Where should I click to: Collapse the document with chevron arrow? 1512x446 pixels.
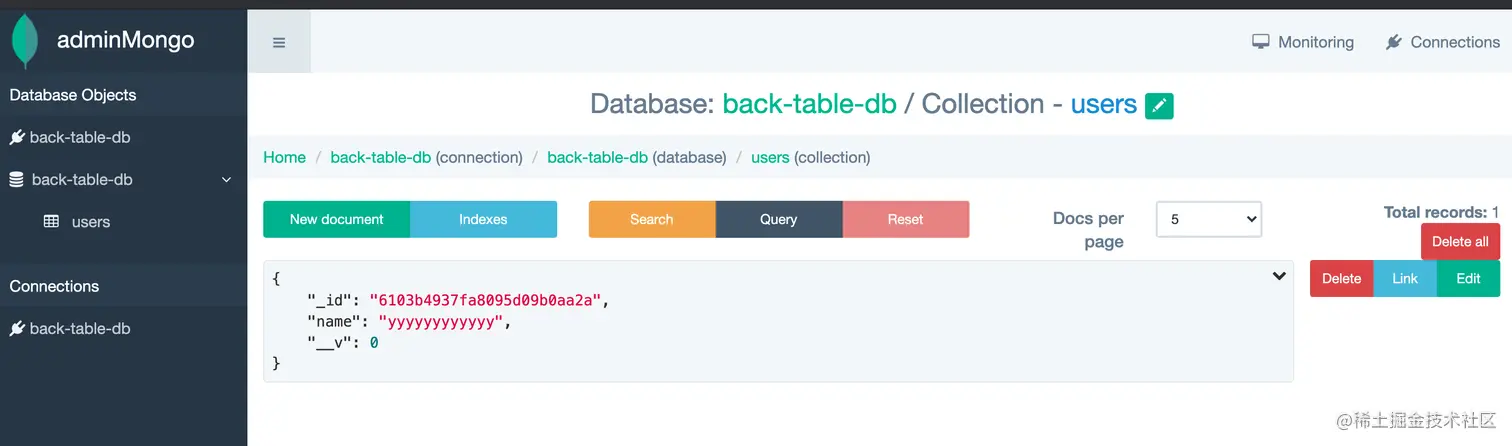(1278, 276)
